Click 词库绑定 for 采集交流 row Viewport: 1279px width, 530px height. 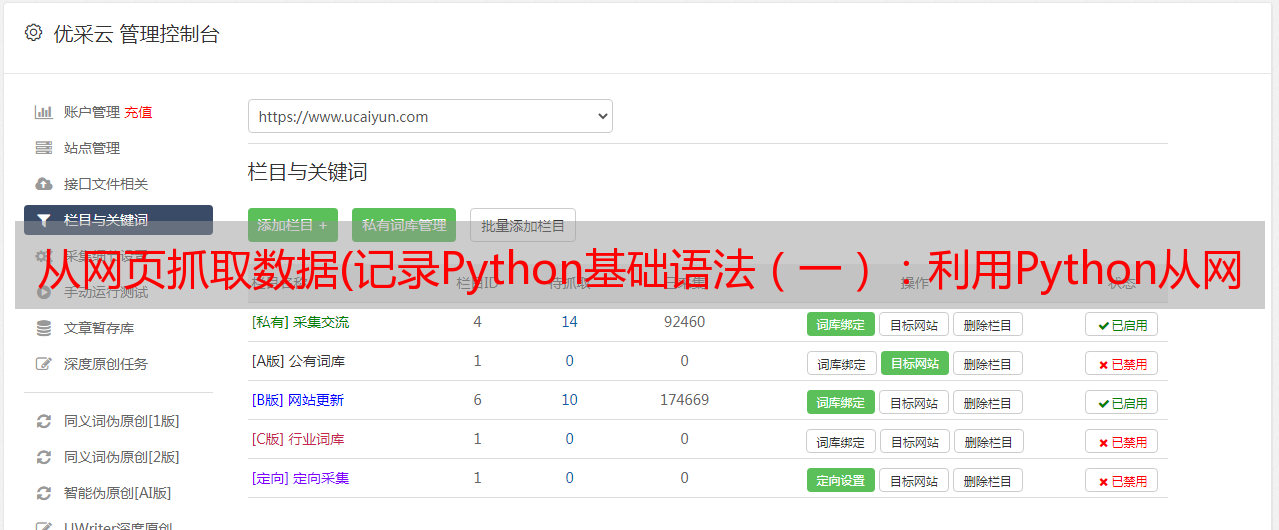(x=841, y=324)
